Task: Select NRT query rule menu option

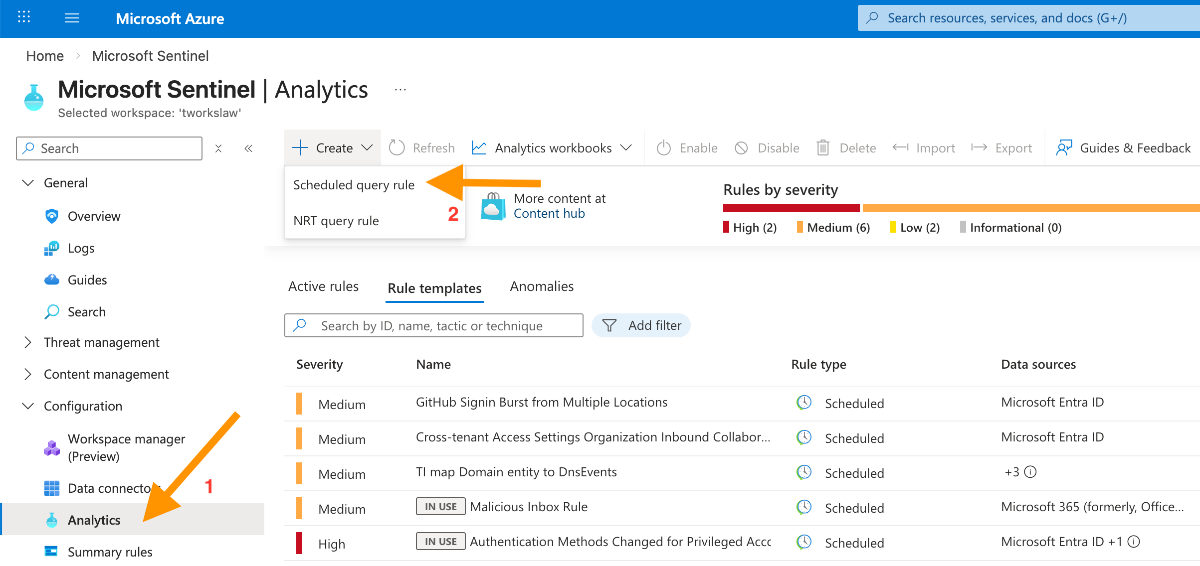Action: click(x=336, y=221)
